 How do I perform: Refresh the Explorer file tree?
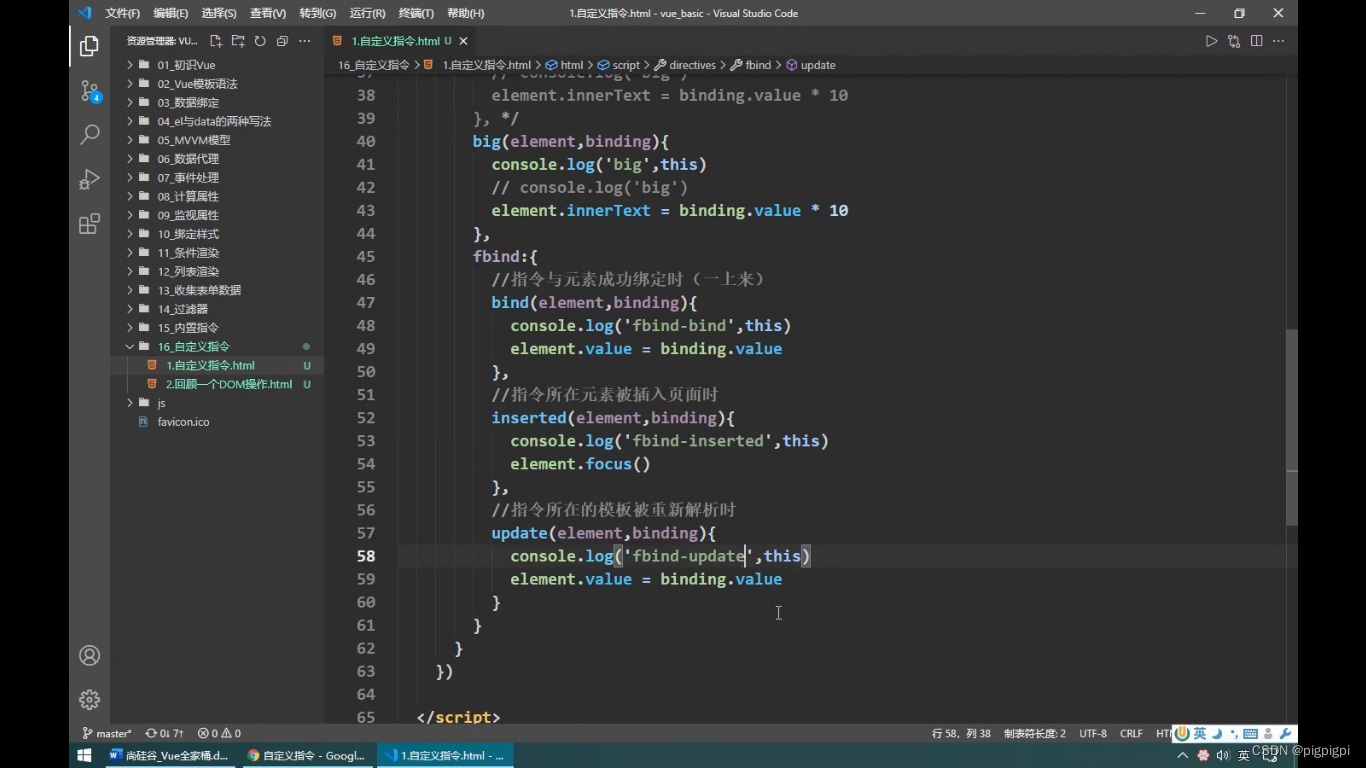(x=260, y=41)
